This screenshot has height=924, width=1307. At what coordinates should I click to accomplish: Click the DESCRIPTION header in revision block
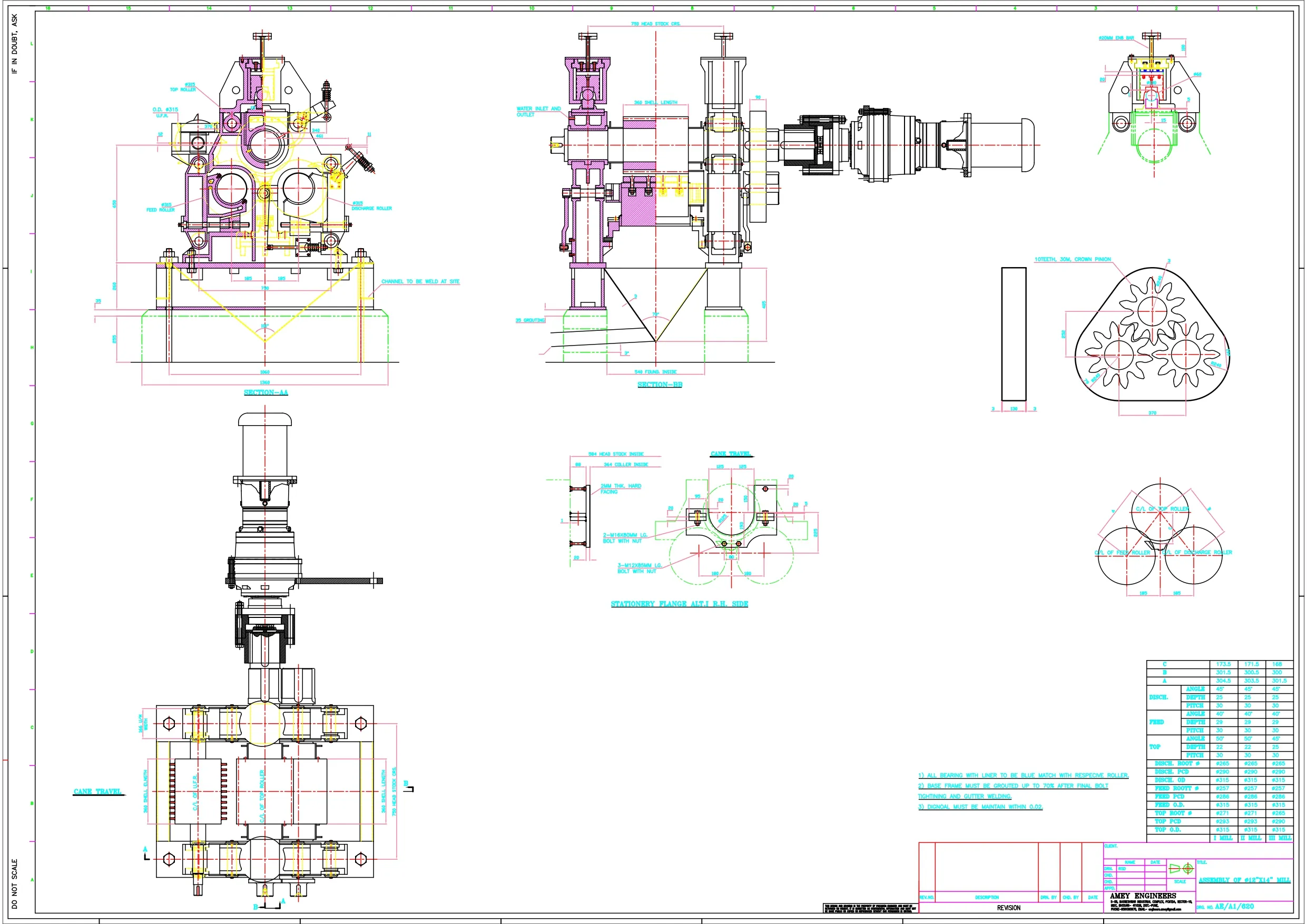click(x=987, y=897)
